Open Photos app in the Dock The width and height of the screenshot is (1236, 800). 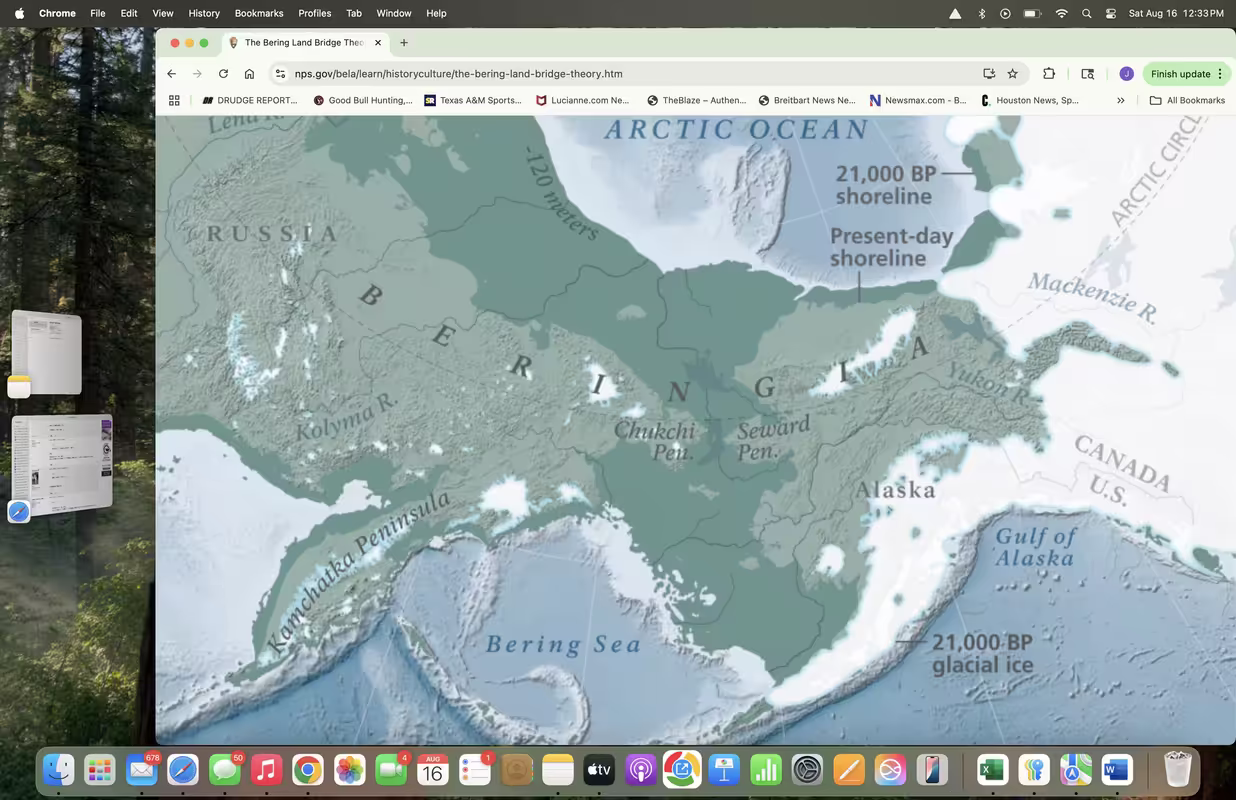coord(349,770)
